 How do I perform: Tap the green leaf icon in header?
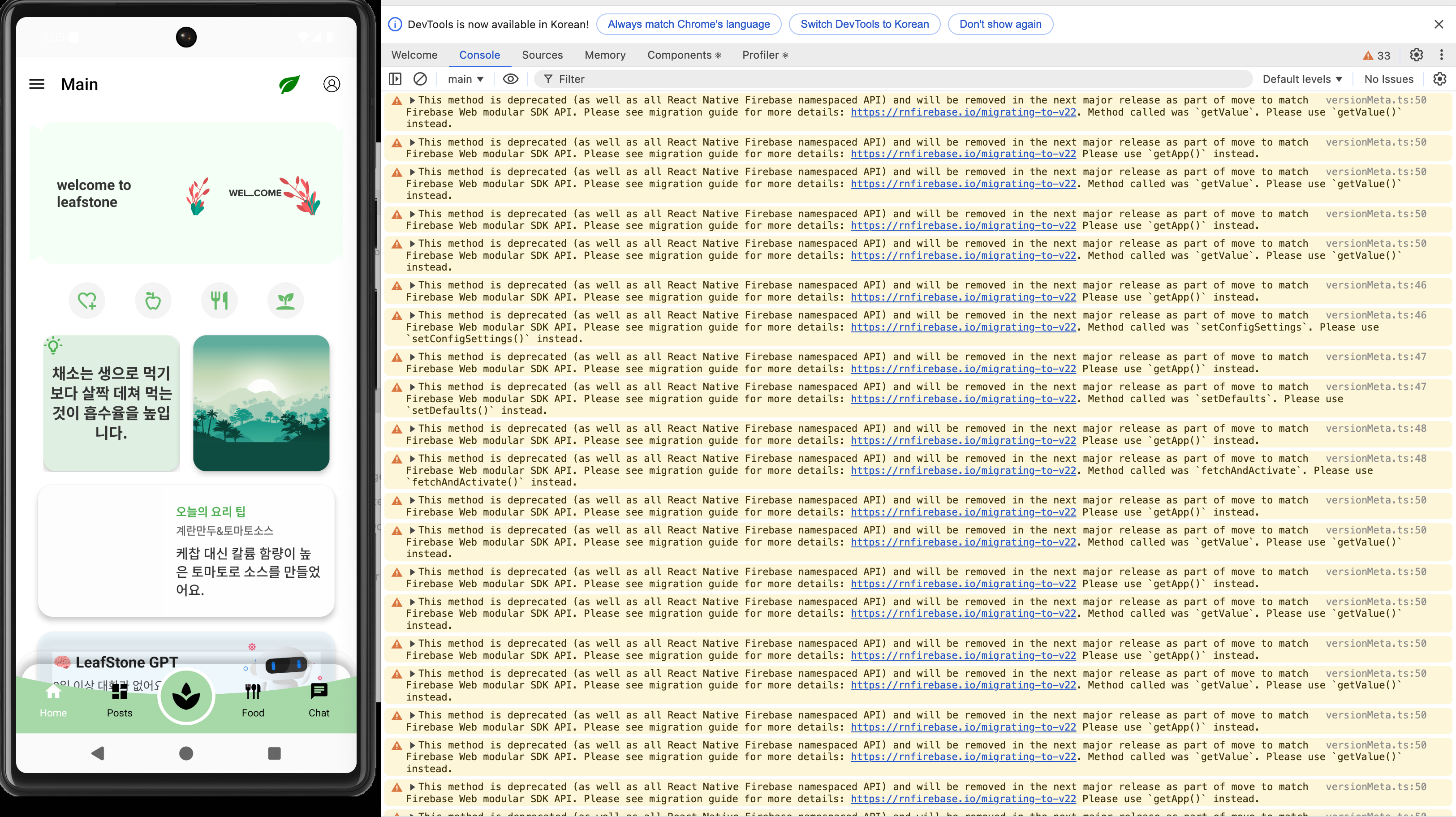pos(289,85)
